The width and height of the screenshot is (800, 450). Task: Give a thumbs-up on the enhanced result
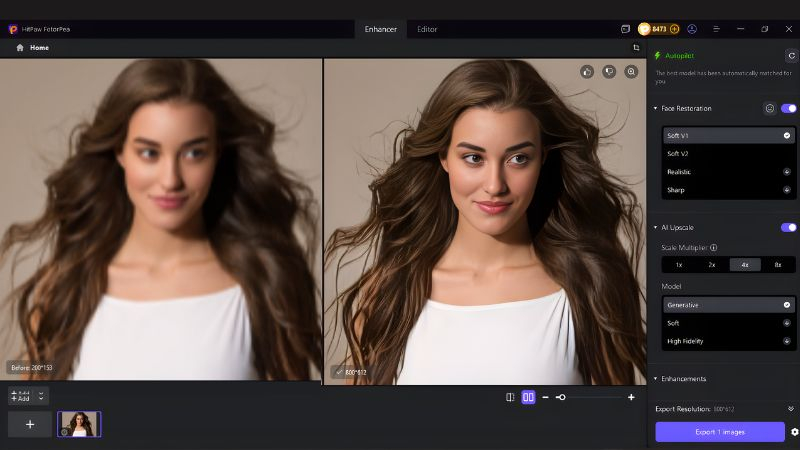click(587, 72)
